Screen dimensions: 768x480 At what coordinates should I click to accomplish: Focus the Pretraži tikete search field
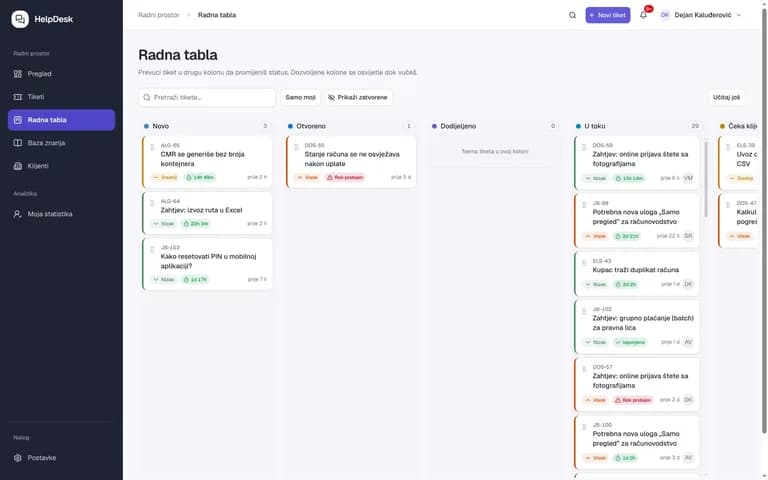207,97
